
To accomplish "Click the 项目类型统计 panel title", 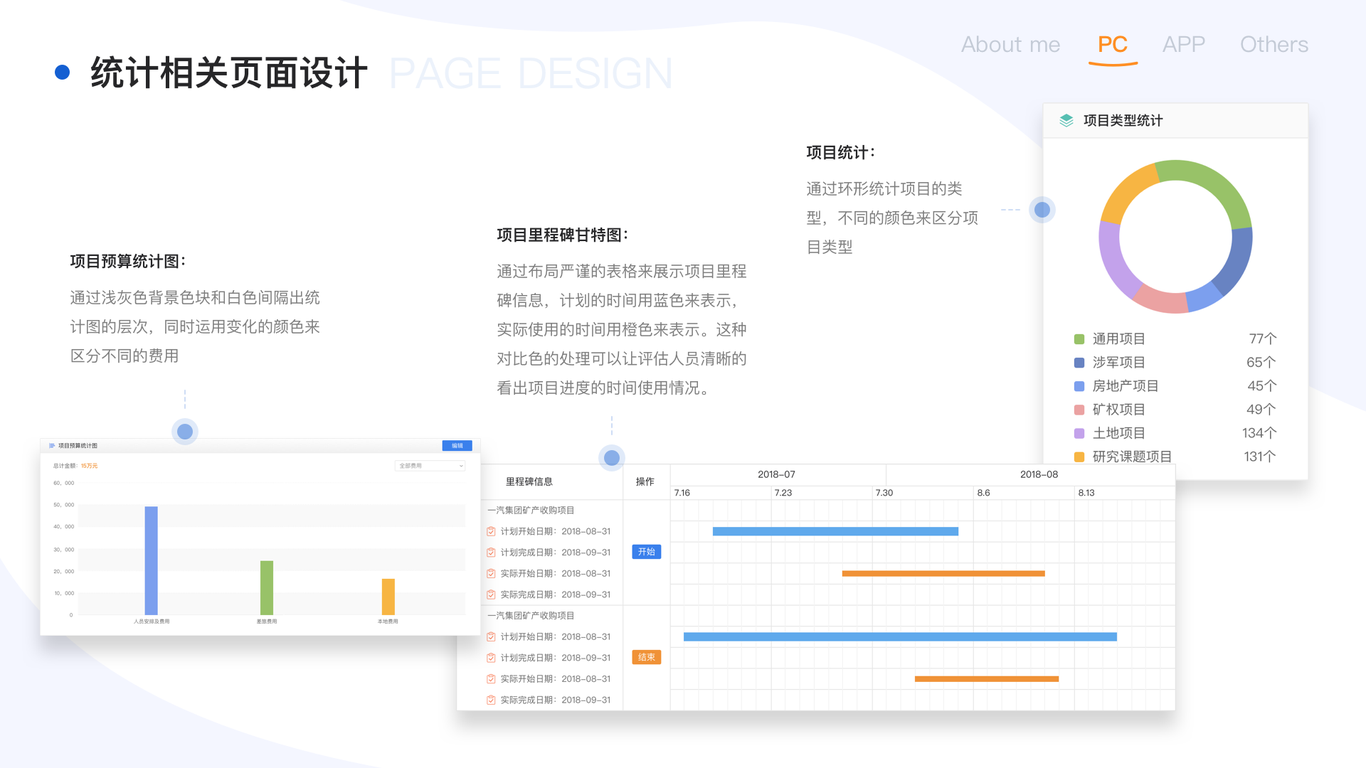I will [1123, 120].
